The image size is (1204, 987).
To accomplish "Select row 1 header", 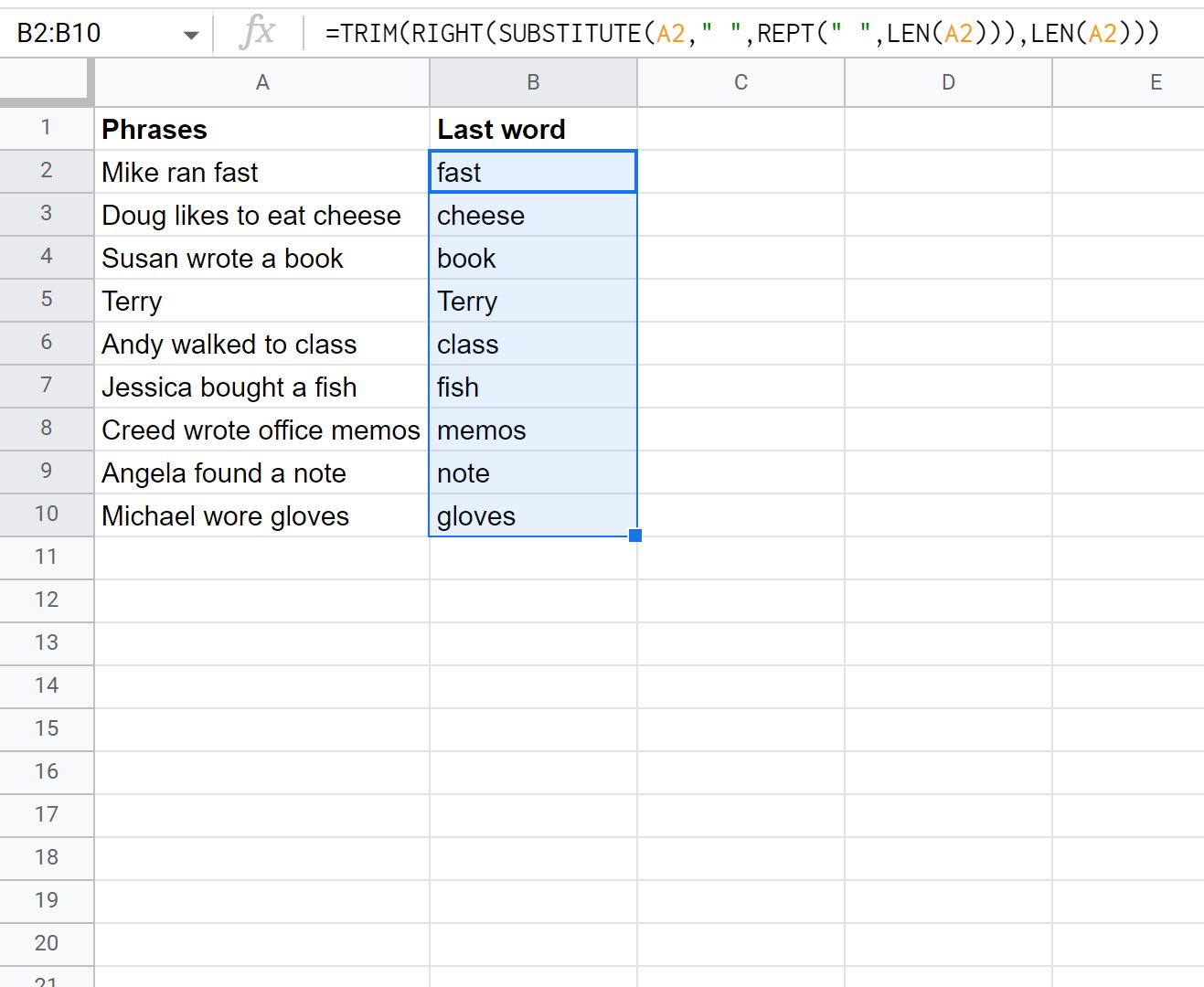I will 47,128.
